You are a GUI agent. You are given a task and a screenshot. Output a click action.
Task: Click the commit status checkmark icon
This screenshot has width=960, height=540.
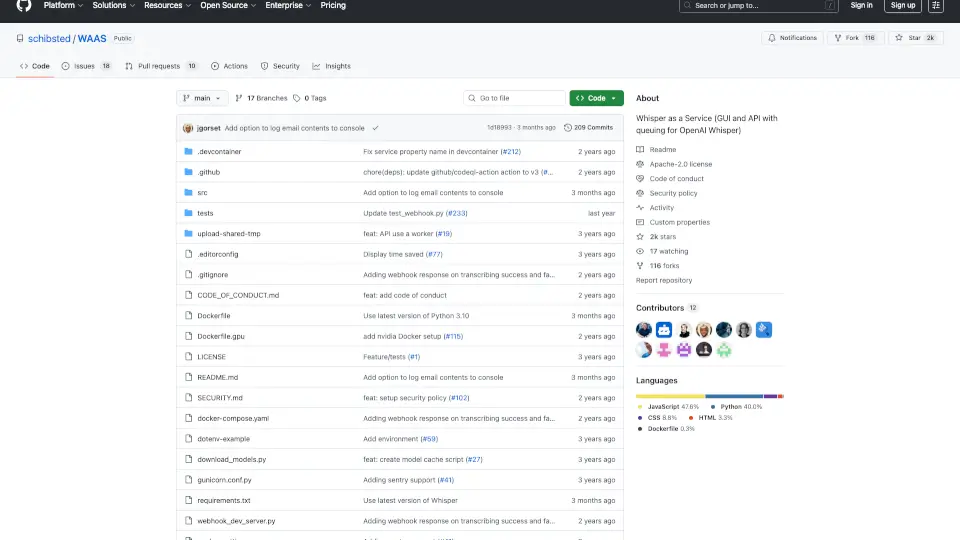click(x=375, y=128)
